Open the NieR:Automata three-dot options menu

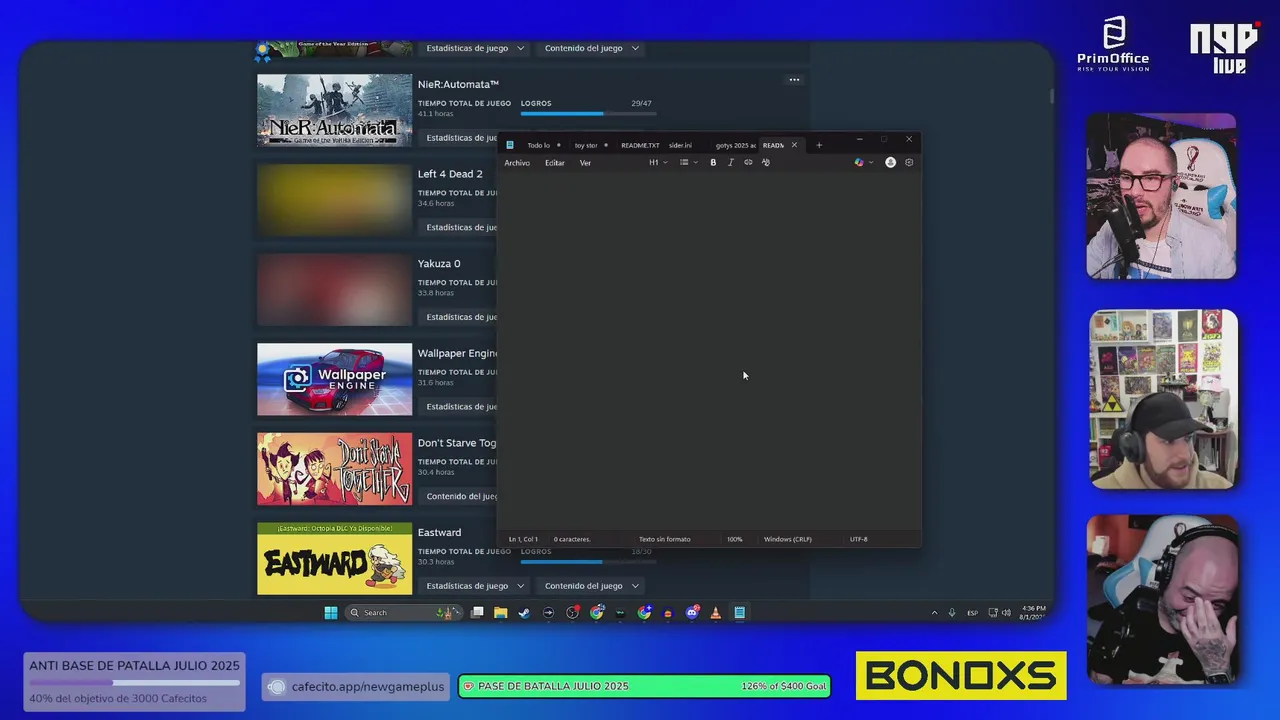pos(794,80)
